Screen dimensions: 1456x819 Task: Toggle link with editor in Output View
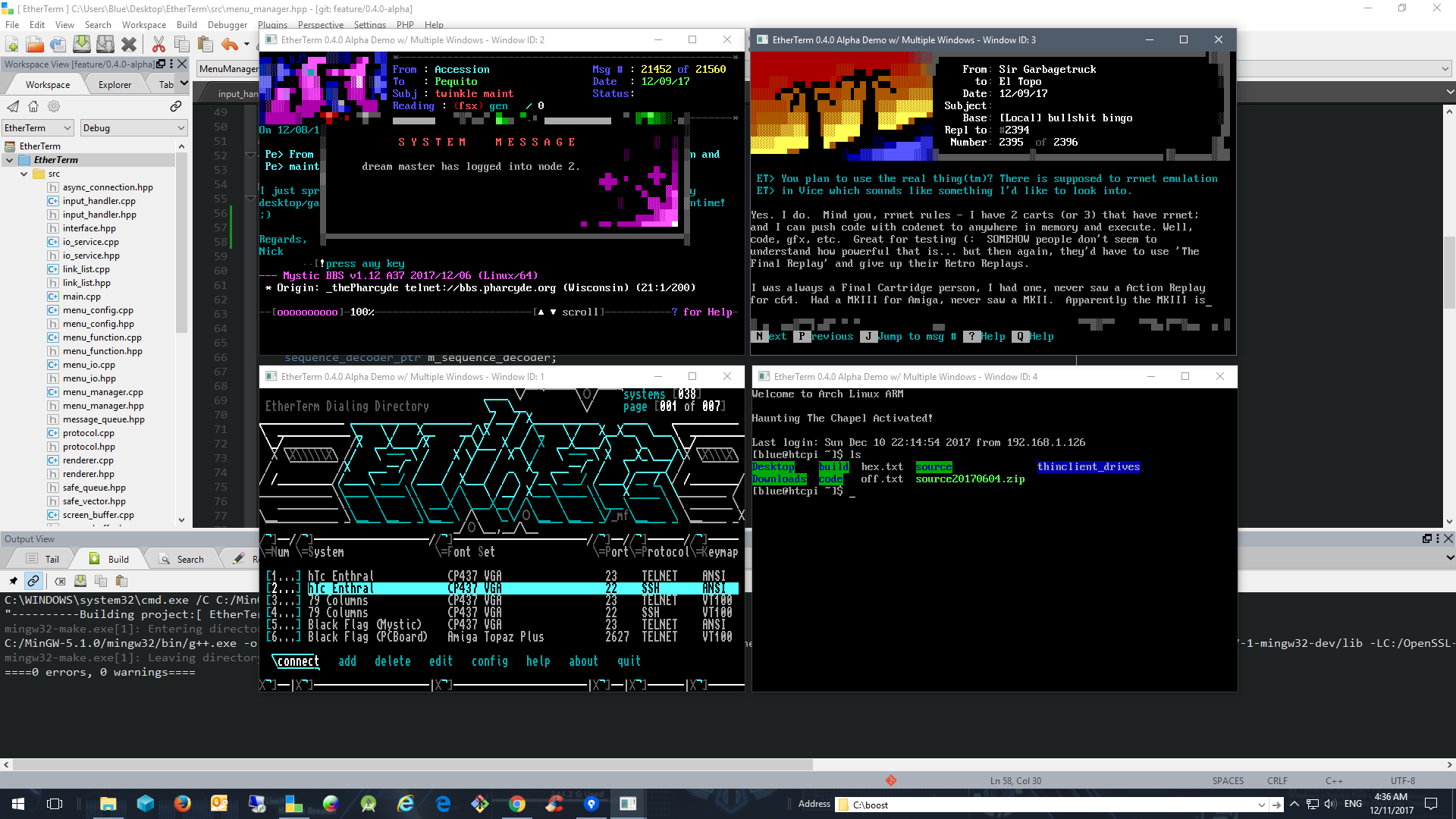(x=33, y=582)
